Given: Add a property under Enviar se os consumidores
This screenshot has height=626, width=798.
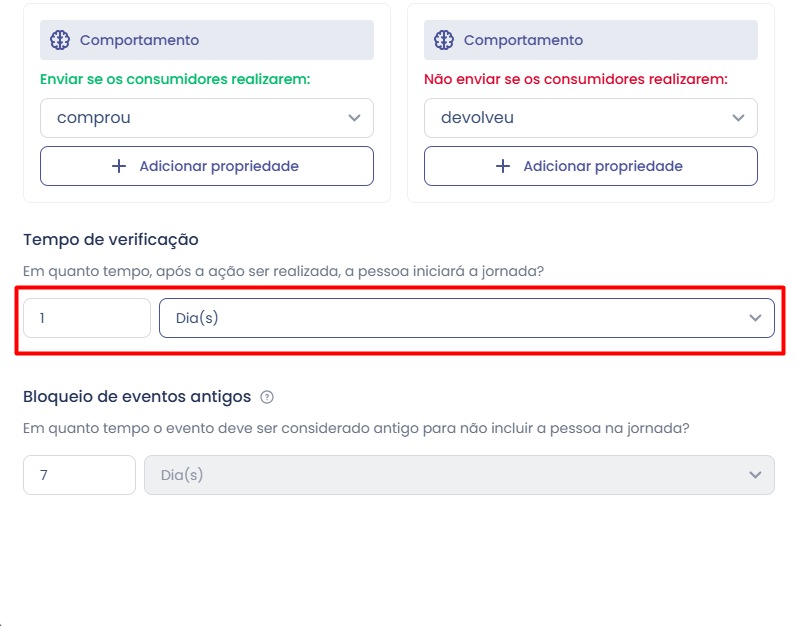Looking at the screenshot, I should 207,166.
